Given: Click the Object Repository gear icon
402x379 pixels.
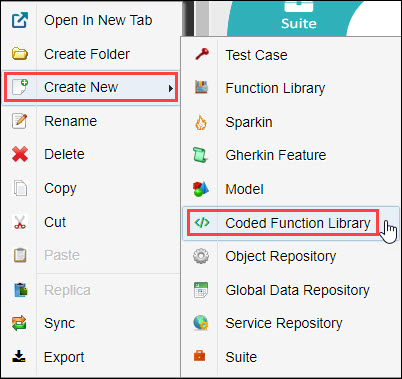Looking at the screenshot, I should pyautogui.click(x=201, y=256).
